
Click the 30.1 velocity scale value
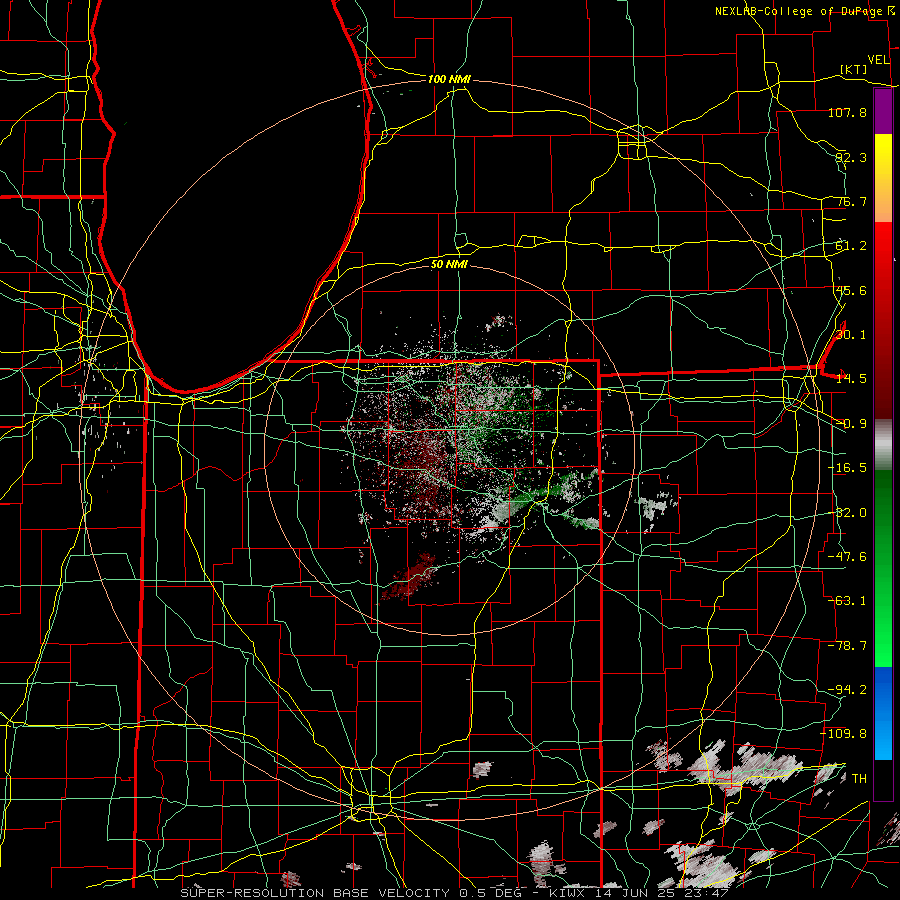[x=851, y=335]
